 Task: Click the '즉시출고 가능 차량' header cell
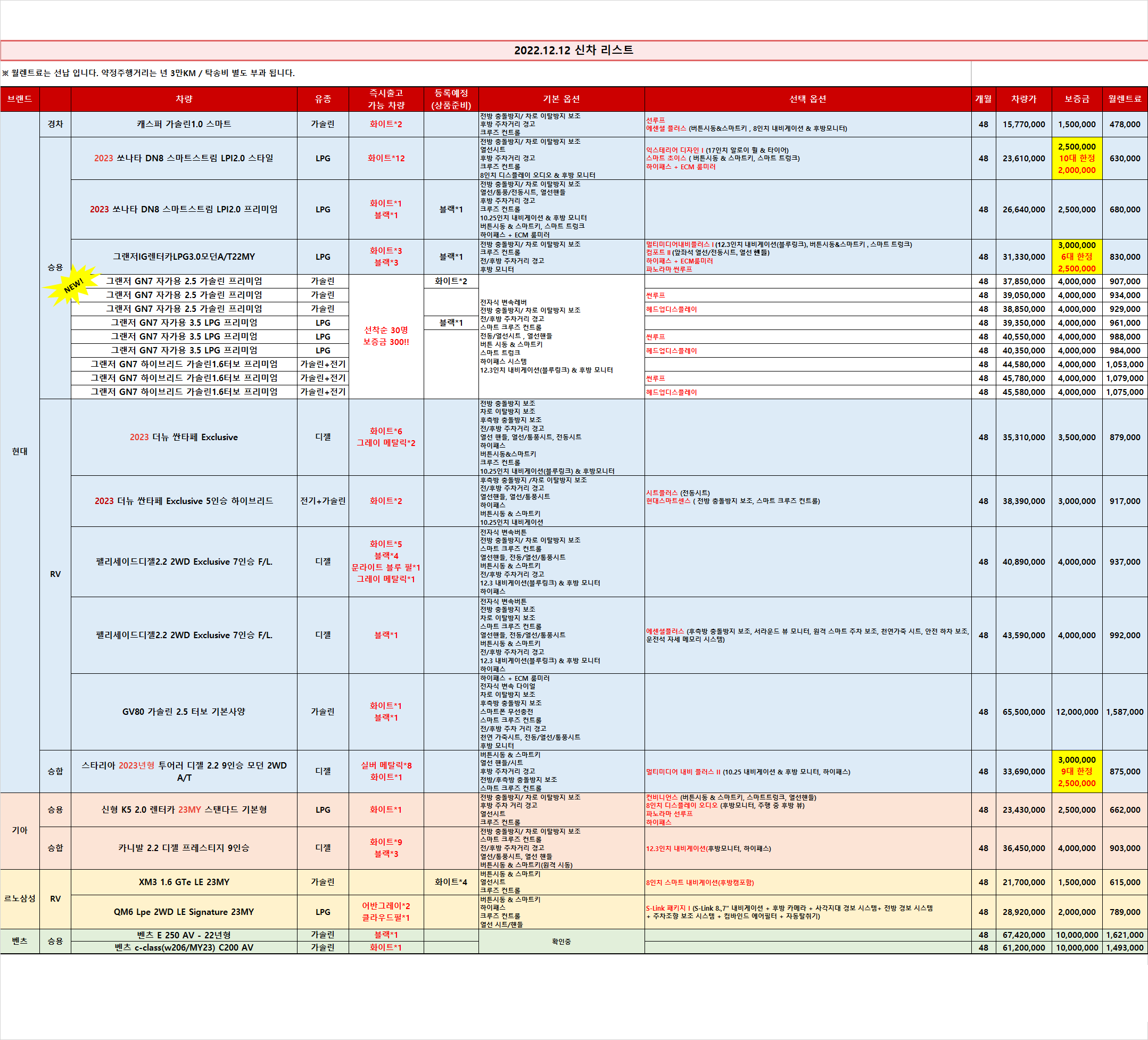coord(386,99)
